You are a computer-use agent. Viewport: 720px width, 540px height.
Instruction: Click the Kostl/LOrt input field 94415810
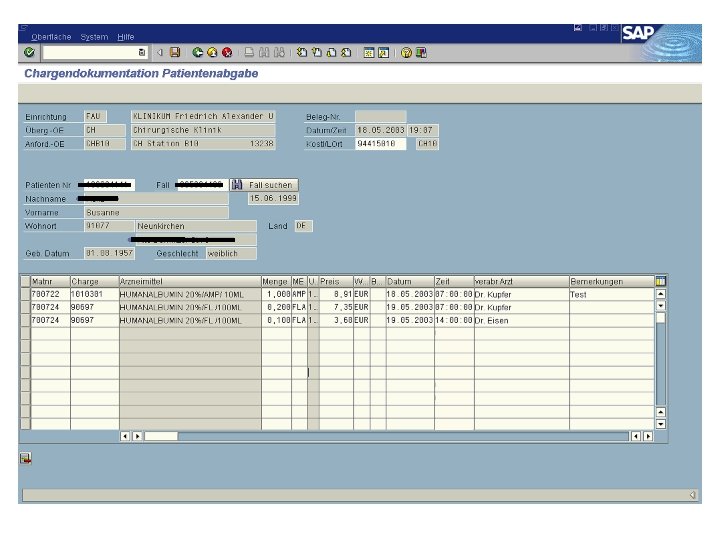(380, 144)
